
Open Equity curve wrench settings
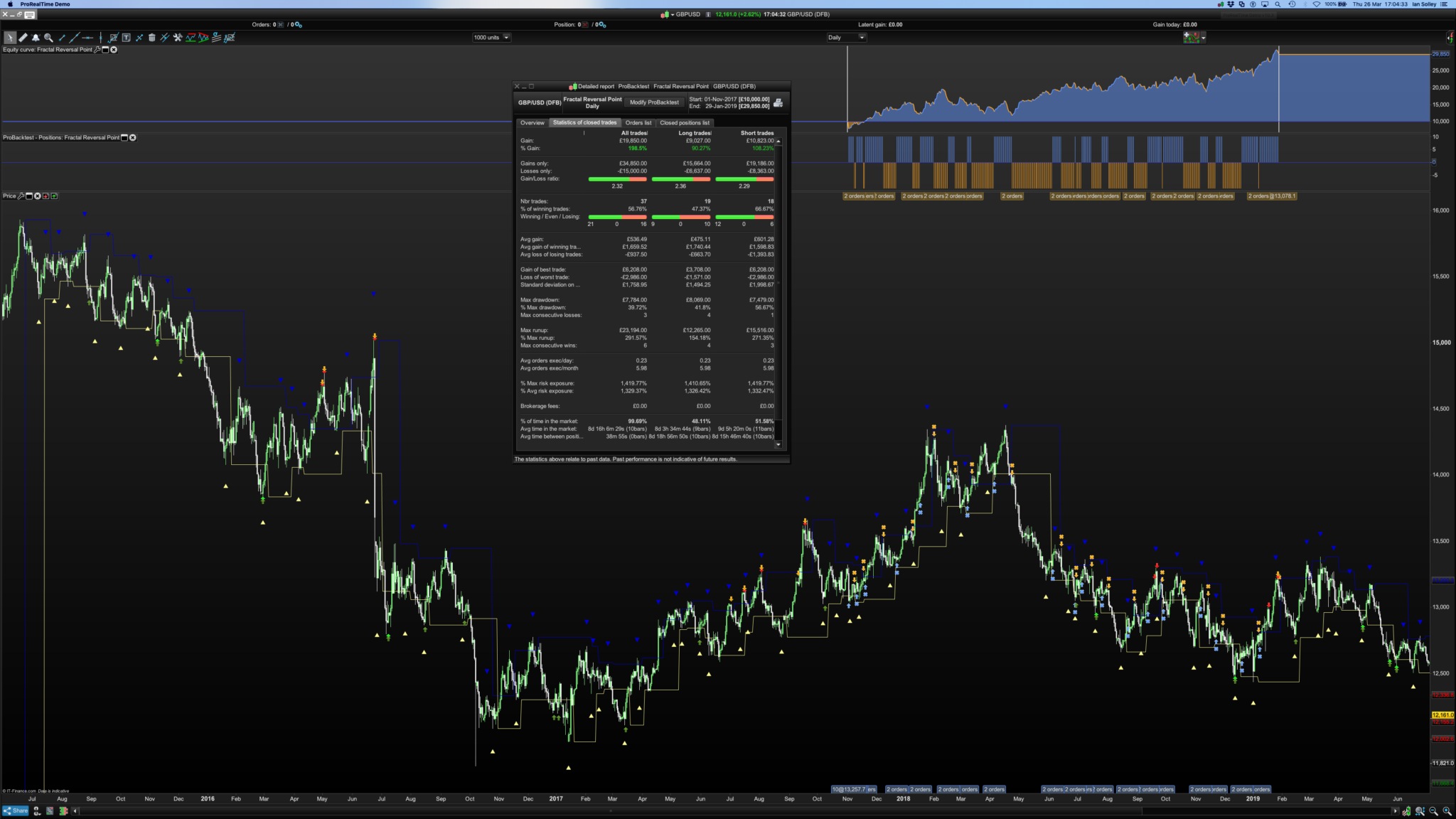(x=97, y=50)
